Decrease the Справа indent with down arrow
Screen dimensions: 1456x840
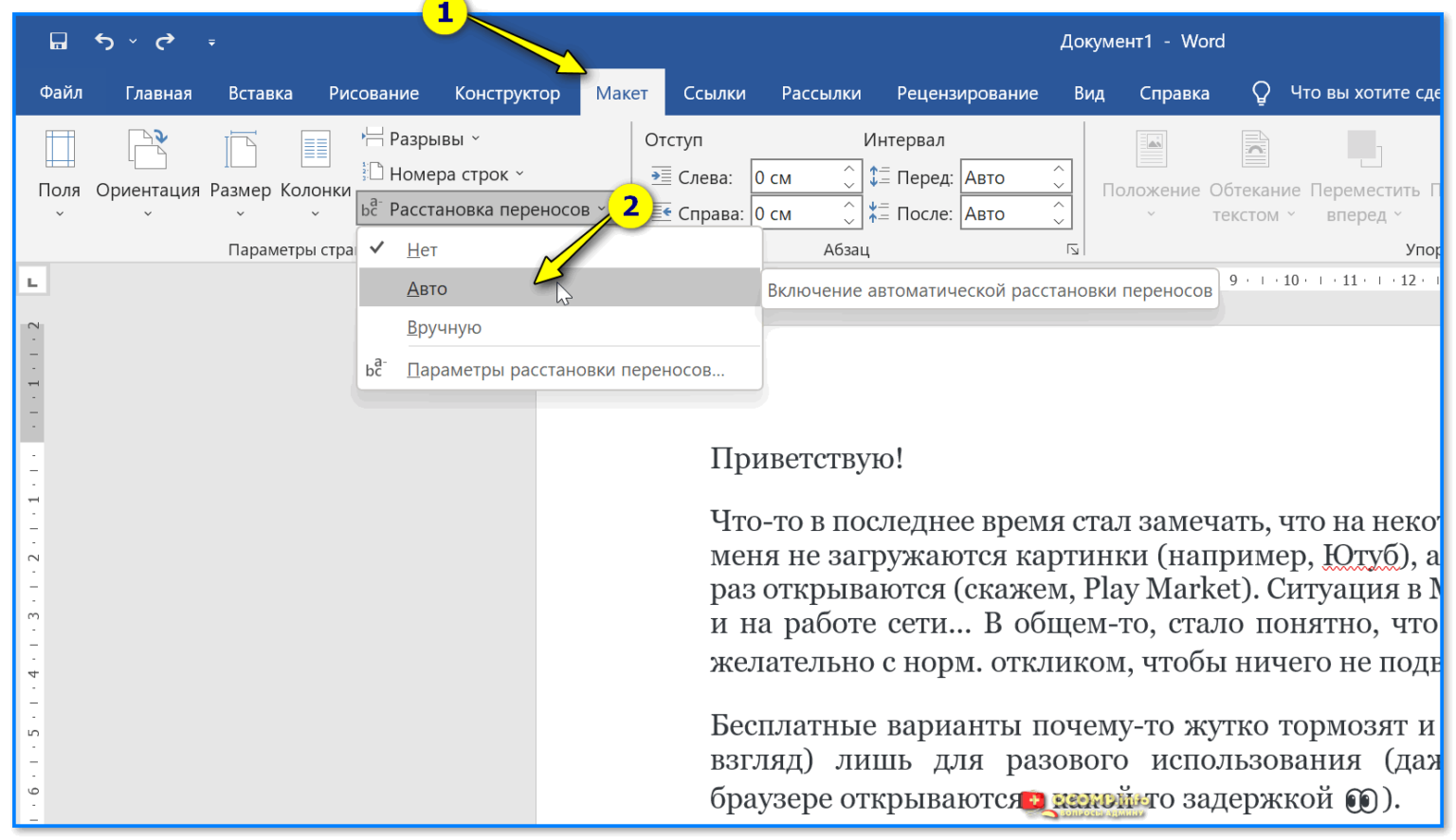click(x=849, y=222)
